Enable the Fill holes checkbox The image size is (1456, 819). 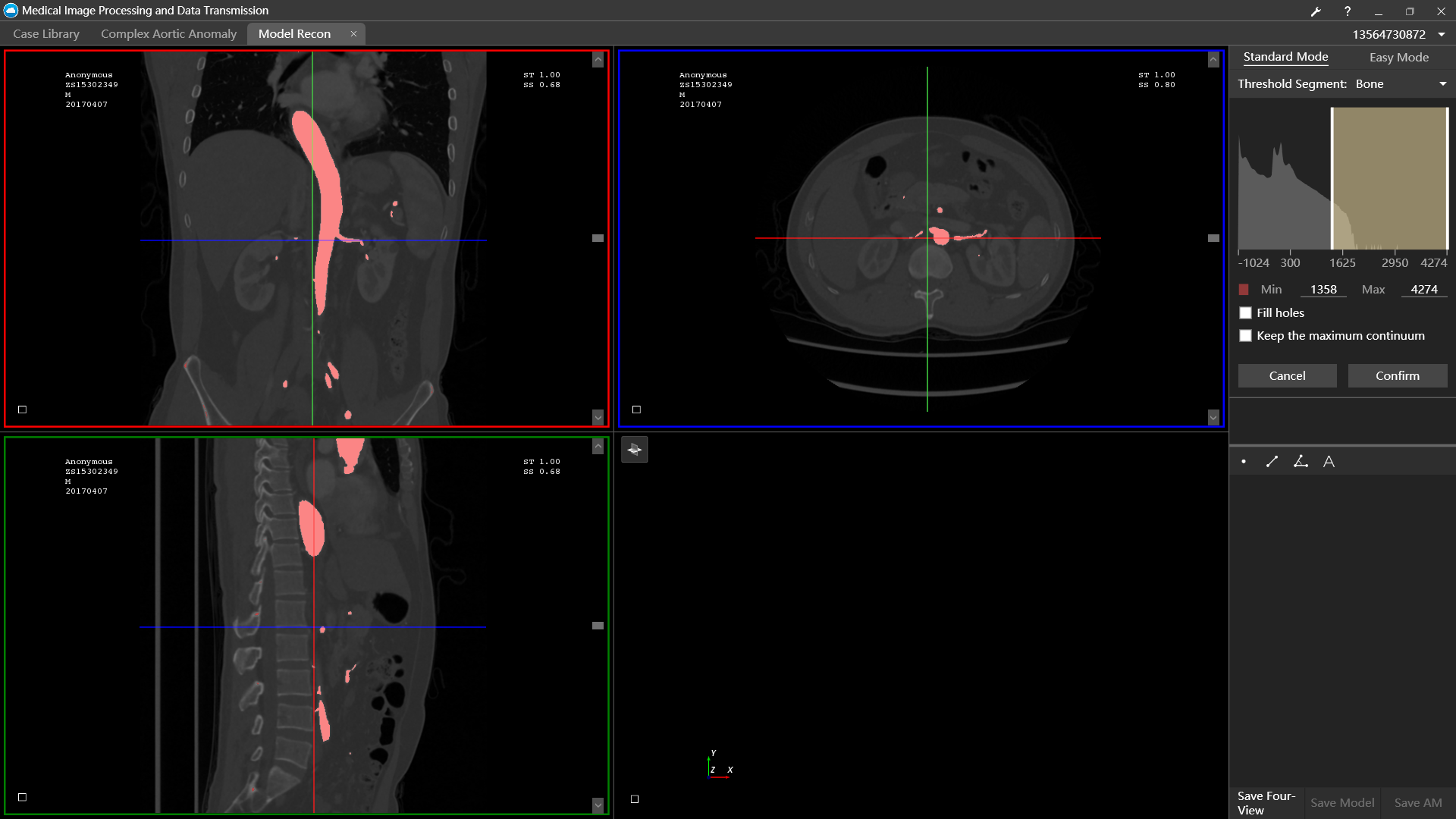1245,313
